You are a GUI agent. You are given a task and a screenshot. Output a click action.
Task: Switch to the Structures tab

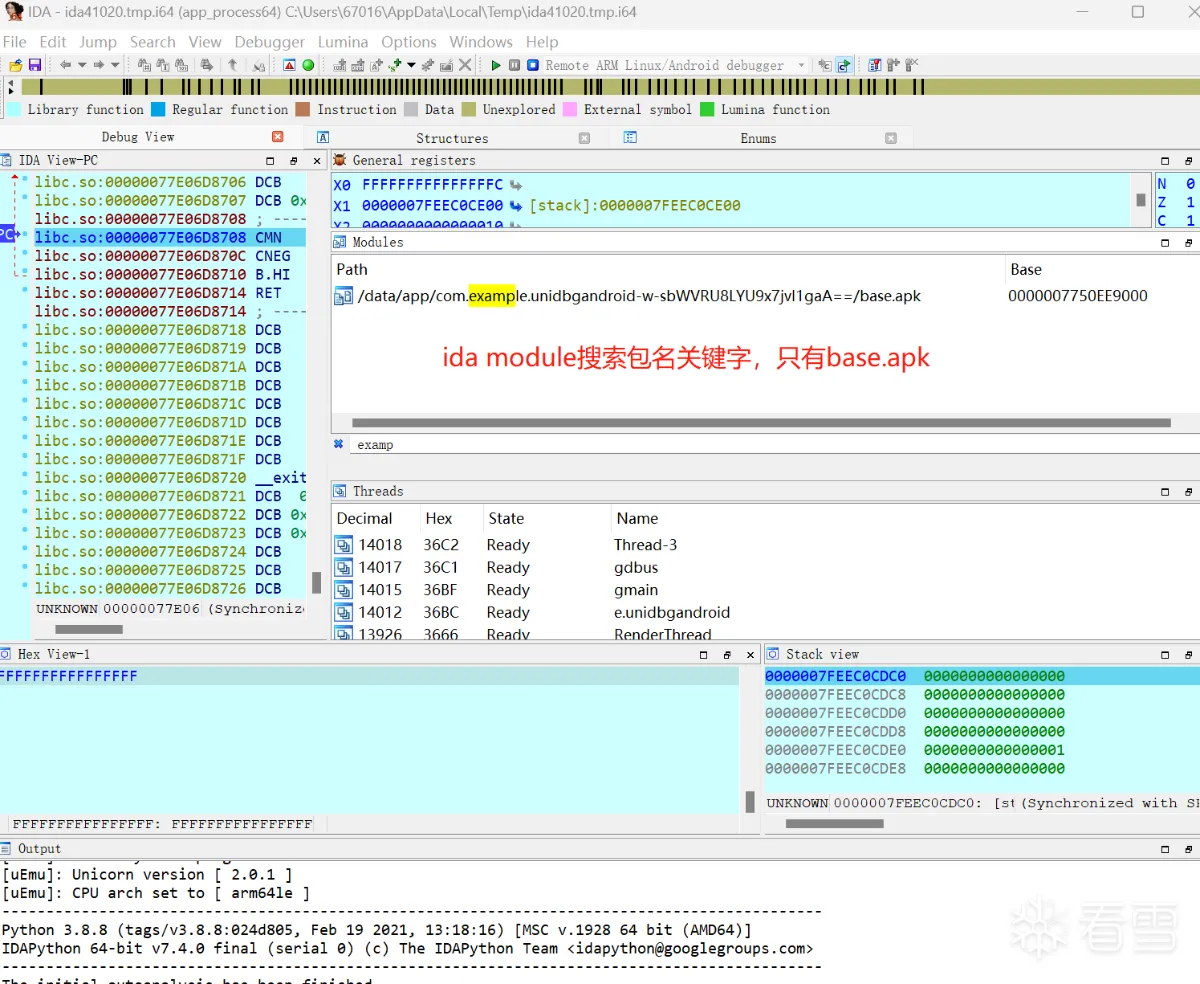point(451,137)
